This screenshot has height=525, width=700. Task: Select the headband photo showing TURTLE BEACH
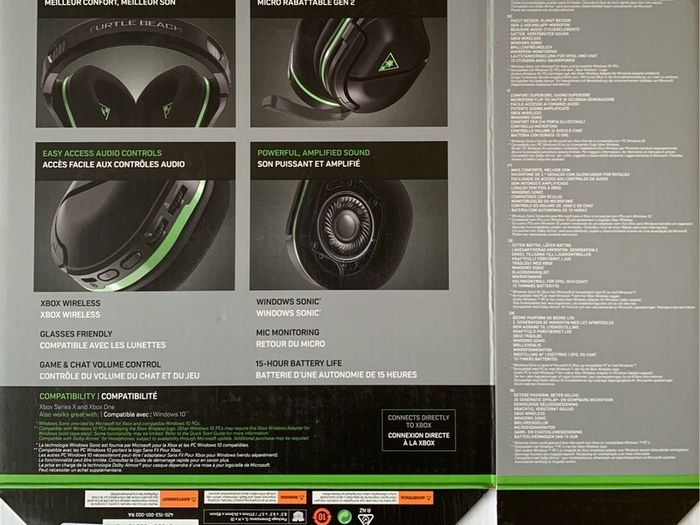click(136, 72)
